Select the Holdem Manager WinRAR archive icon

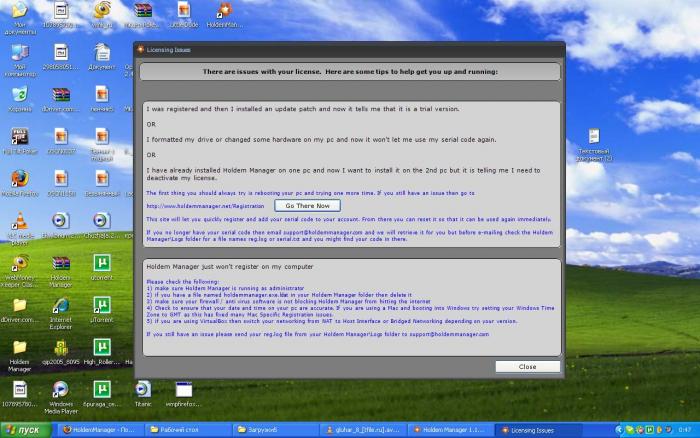pos(61,271)
